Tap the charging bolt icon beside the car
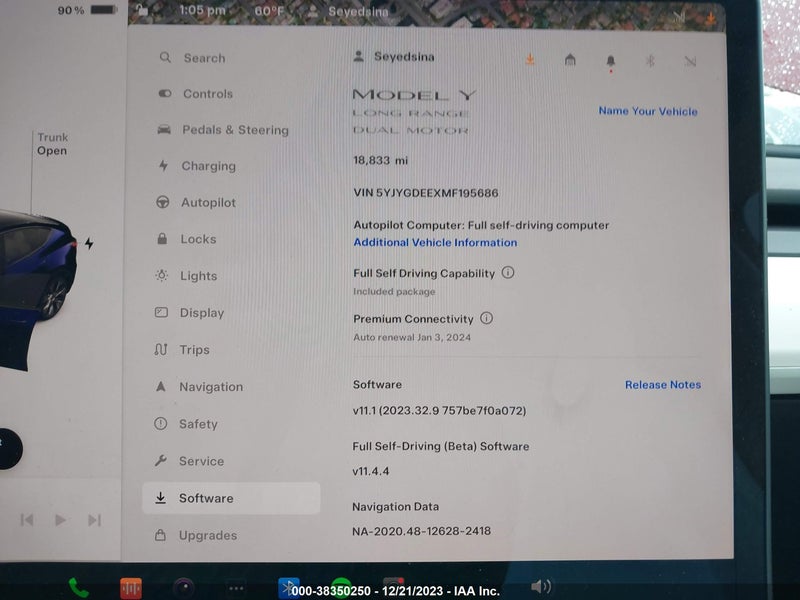 click(89, 243)
